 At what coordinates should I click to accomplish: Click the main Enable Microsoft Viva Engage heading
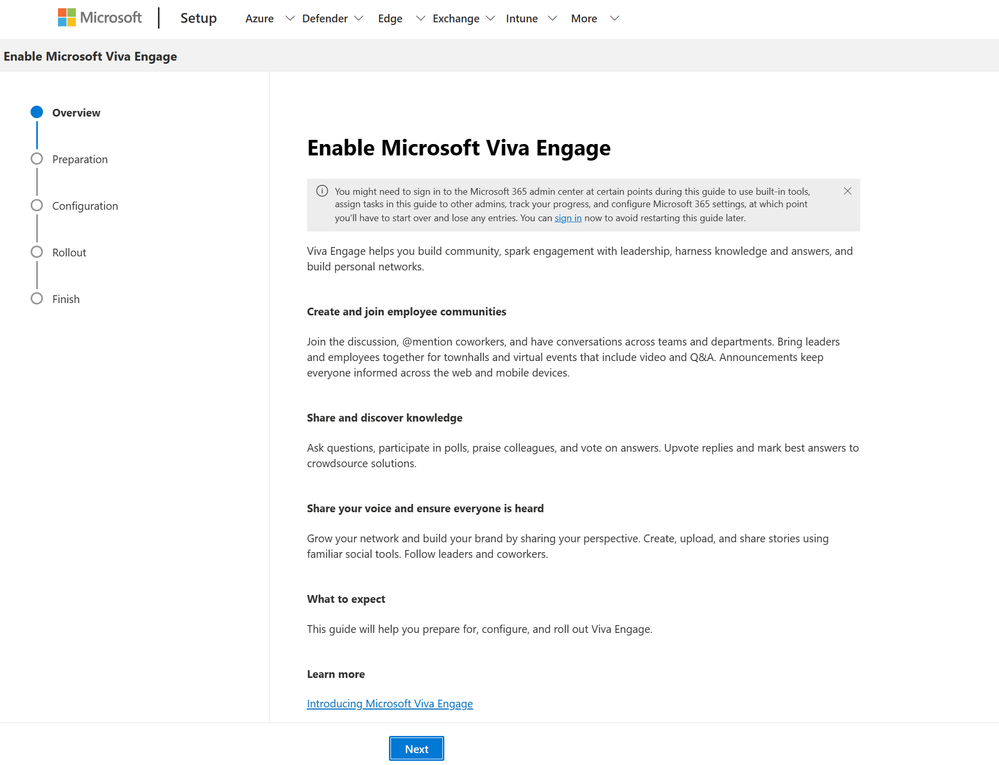click(x=459, y=148)
